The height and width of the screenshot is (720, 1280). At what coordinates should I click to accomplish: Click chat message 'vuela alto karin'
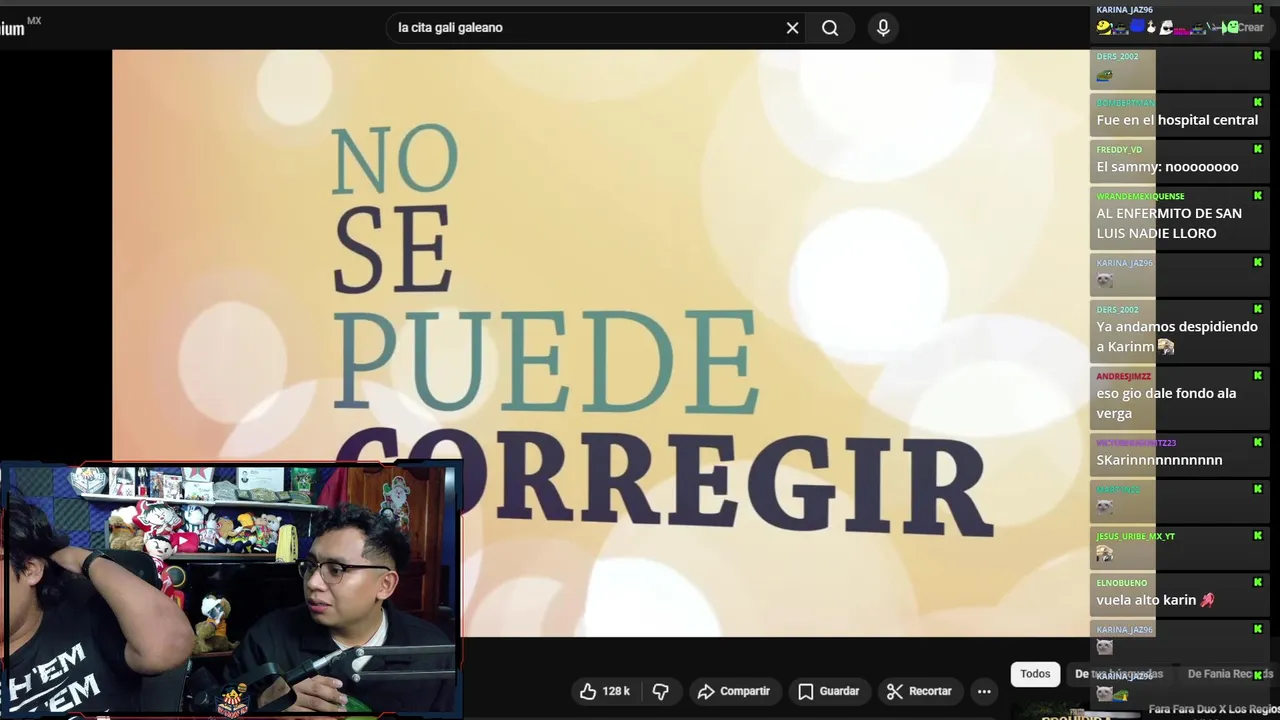click(x=1146, y=600)
